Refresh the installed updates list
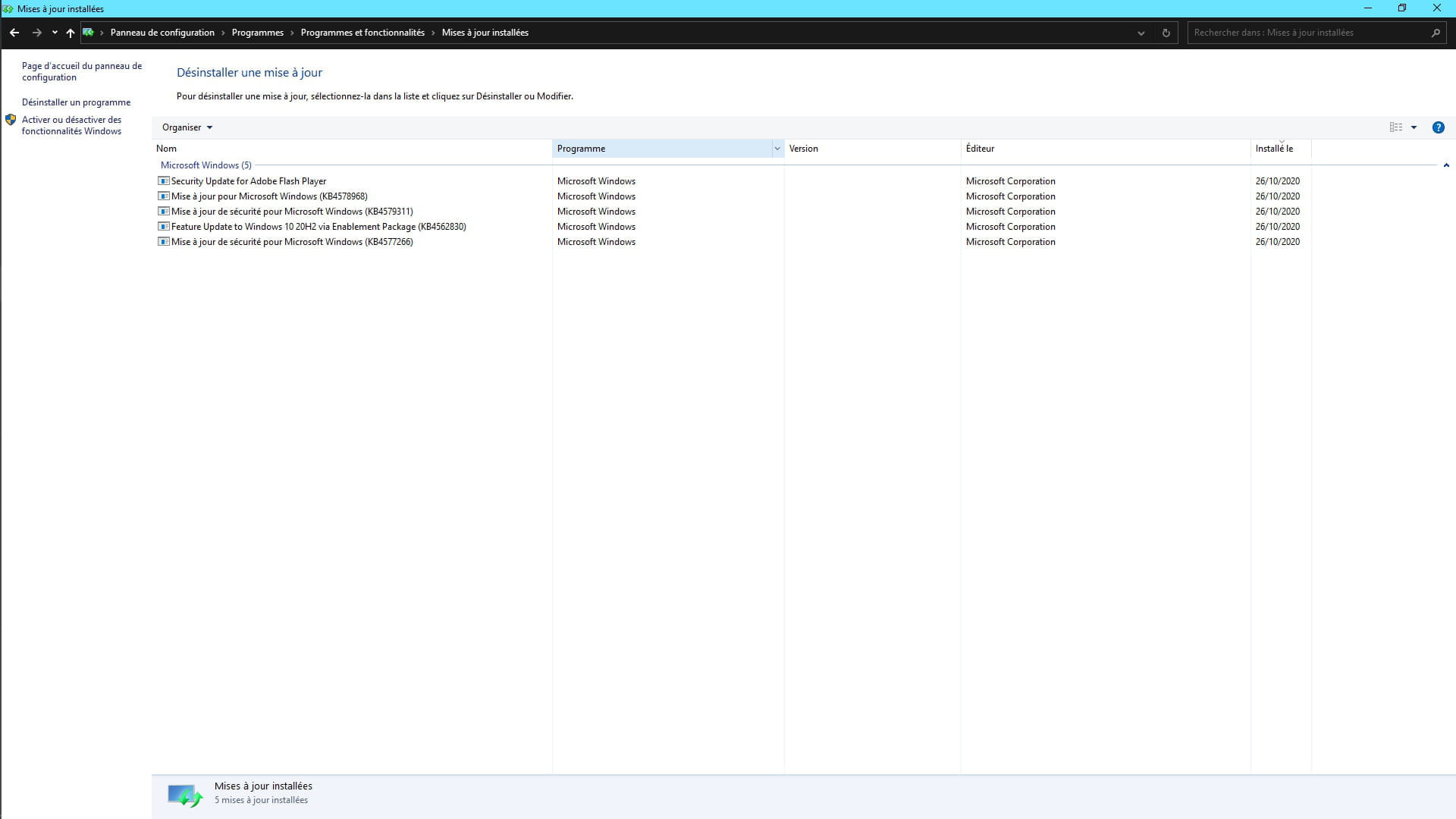This screenshot has height=819, width=1456. click(1166, 33)
